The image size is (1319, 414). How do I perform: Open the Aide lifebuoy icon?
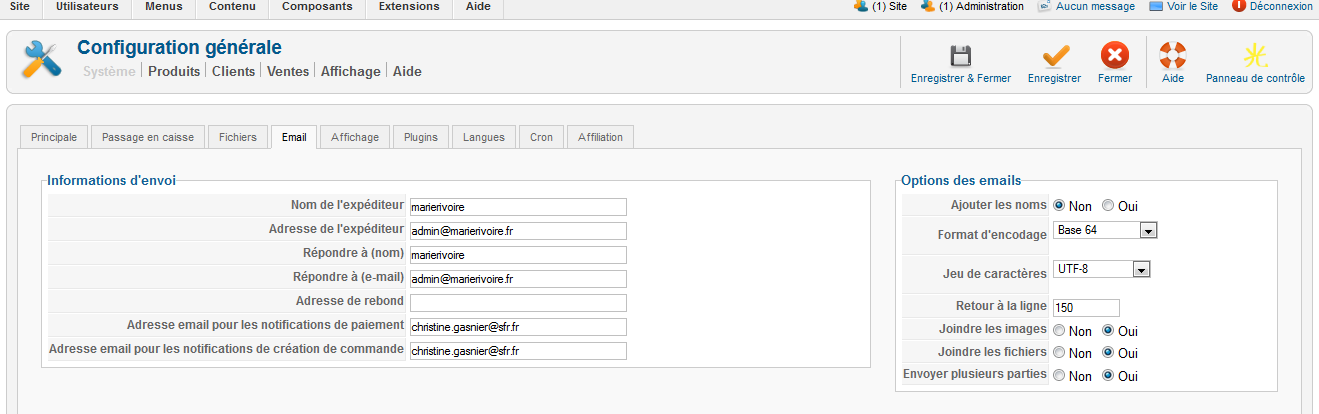(1172, 55)
